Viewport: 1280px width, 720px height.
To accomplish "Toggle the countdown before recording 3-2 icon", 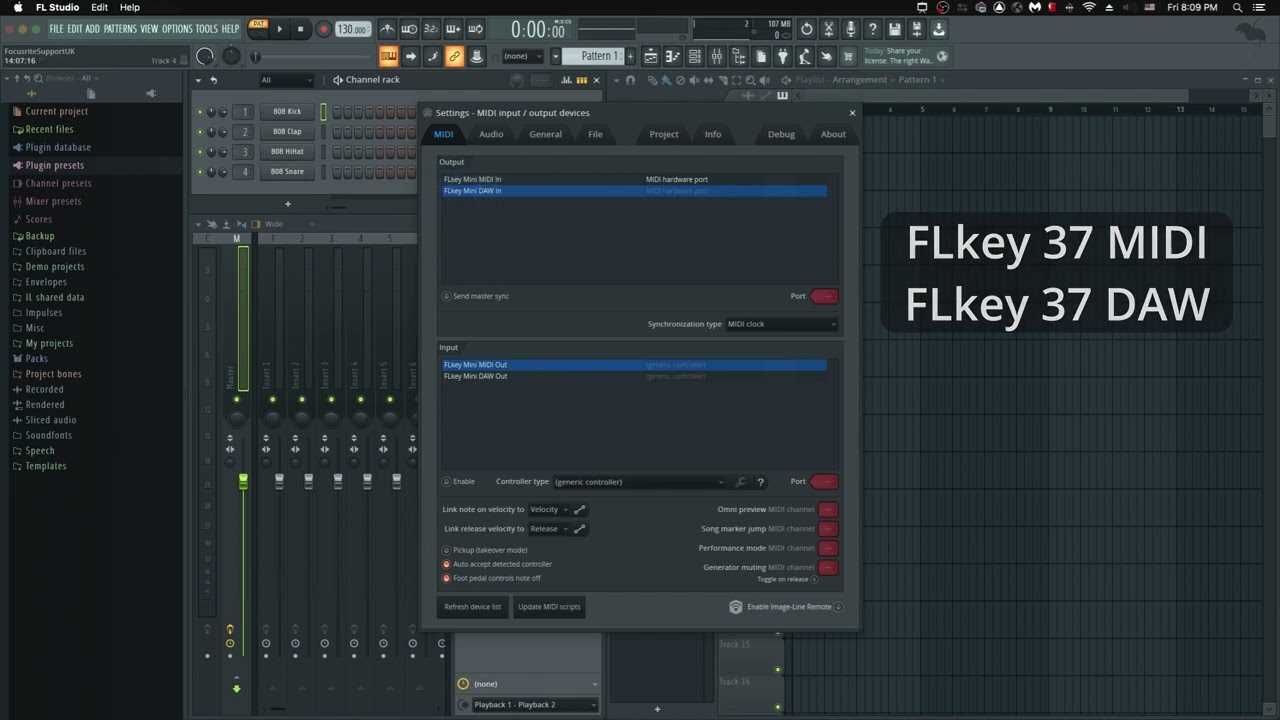I will point(431,29).
